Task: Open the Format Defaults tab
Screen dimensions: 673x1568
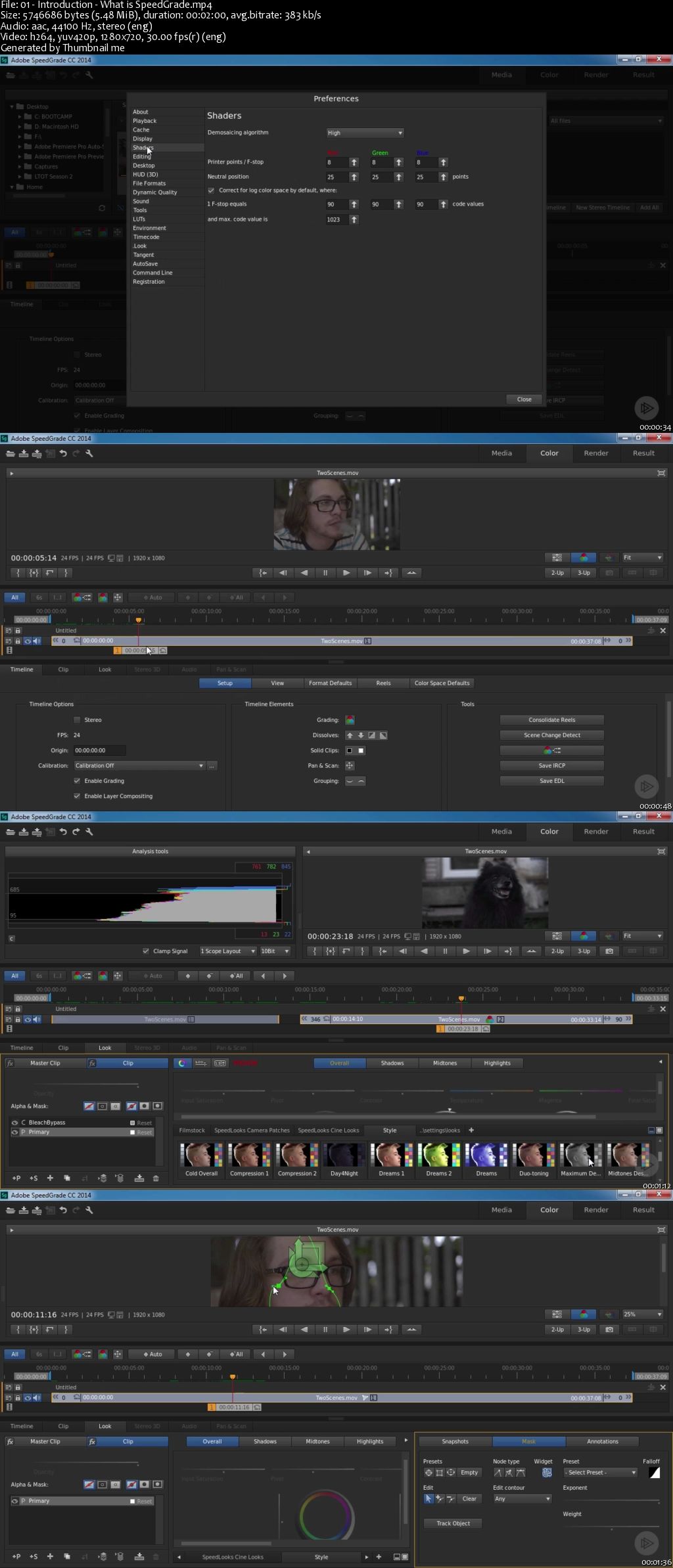Action: click(x=330, y=683)
